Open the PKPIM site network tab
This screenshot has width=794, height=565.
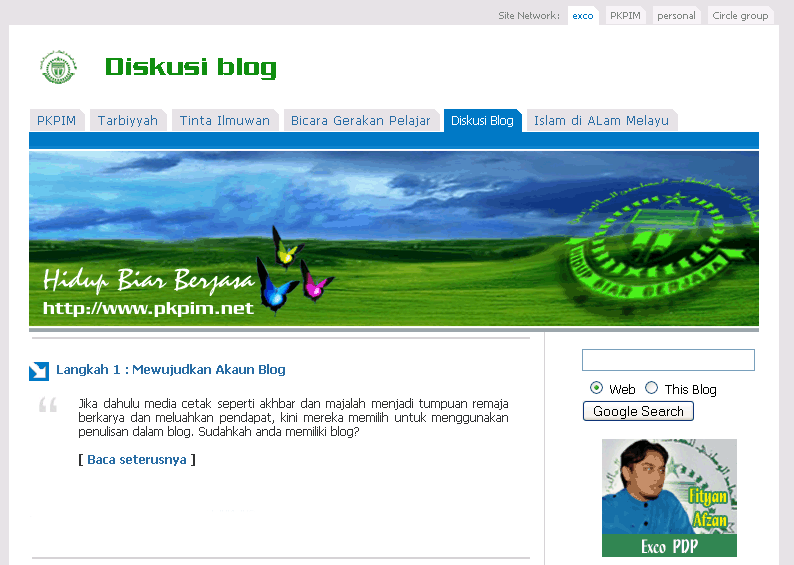click(625, 16)
